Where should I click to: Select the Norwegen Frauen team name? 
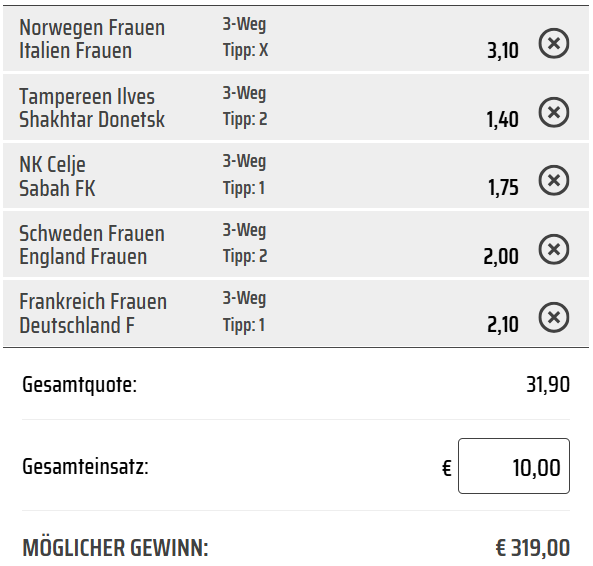pos(92,28)
